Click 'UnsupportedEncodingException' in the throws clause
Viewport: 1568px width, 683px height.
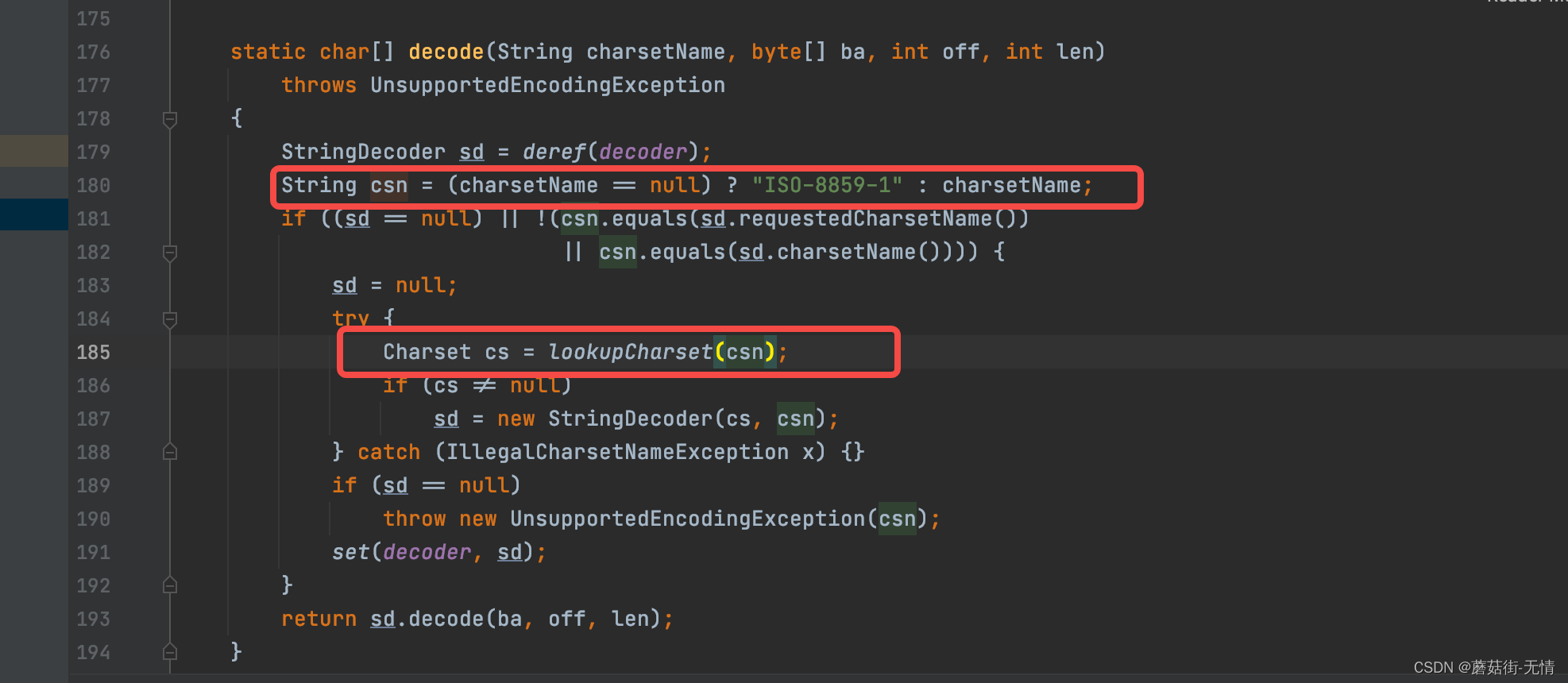point(547,86)
